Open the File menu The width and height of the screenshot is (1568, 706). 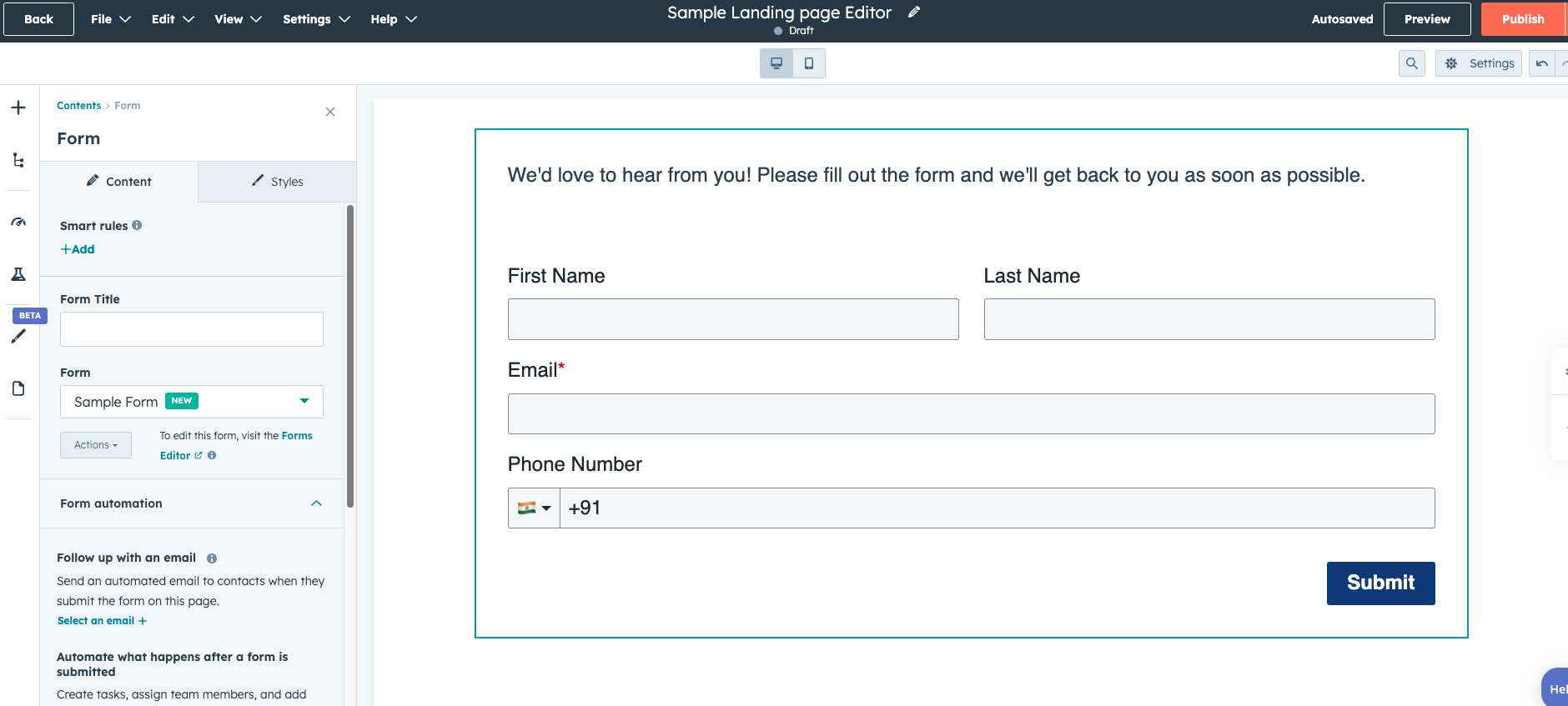(x=111, y=19)
